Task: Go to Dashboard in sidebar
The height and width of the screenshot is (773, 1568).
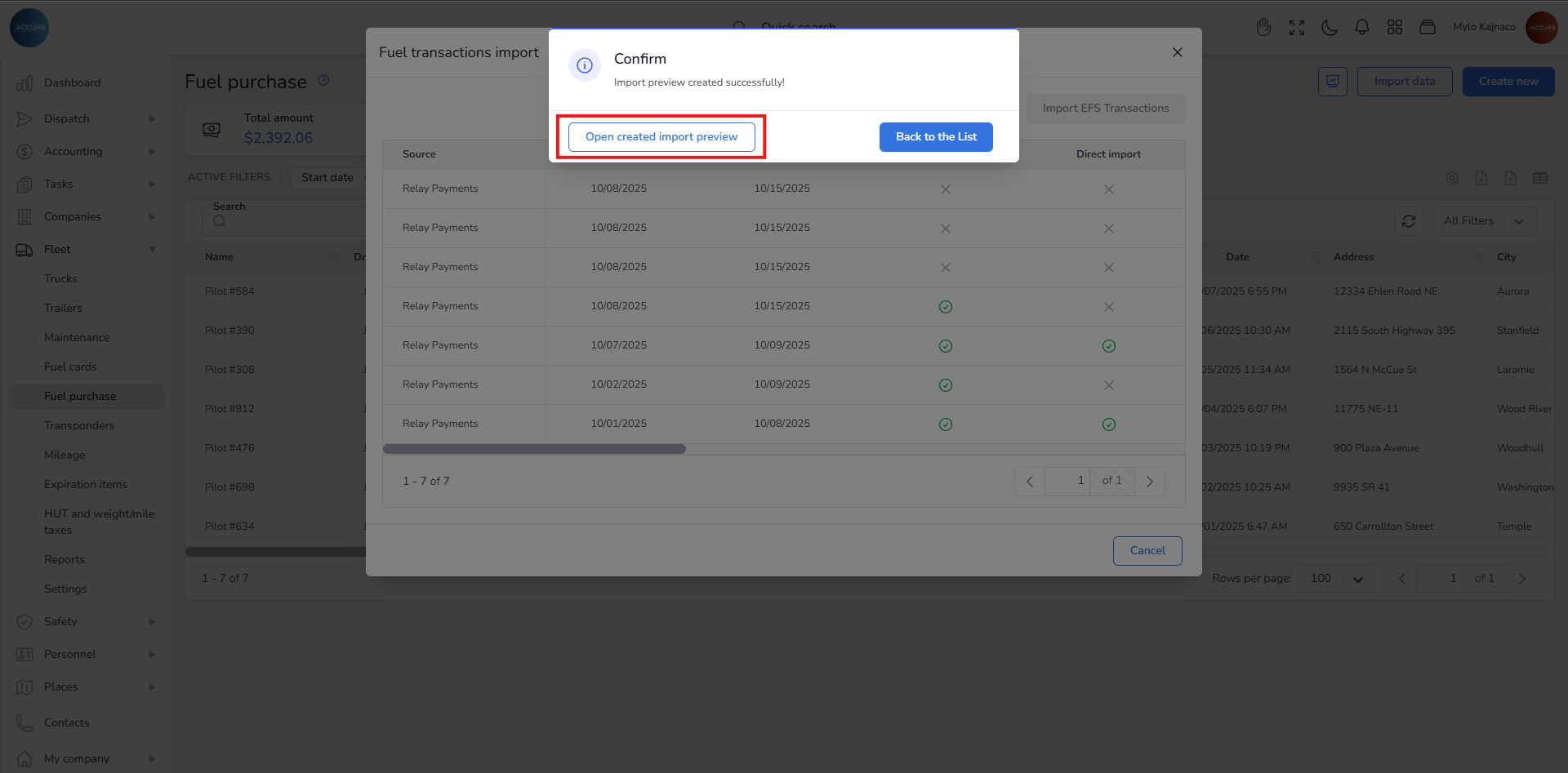Action: pos(72,83)
